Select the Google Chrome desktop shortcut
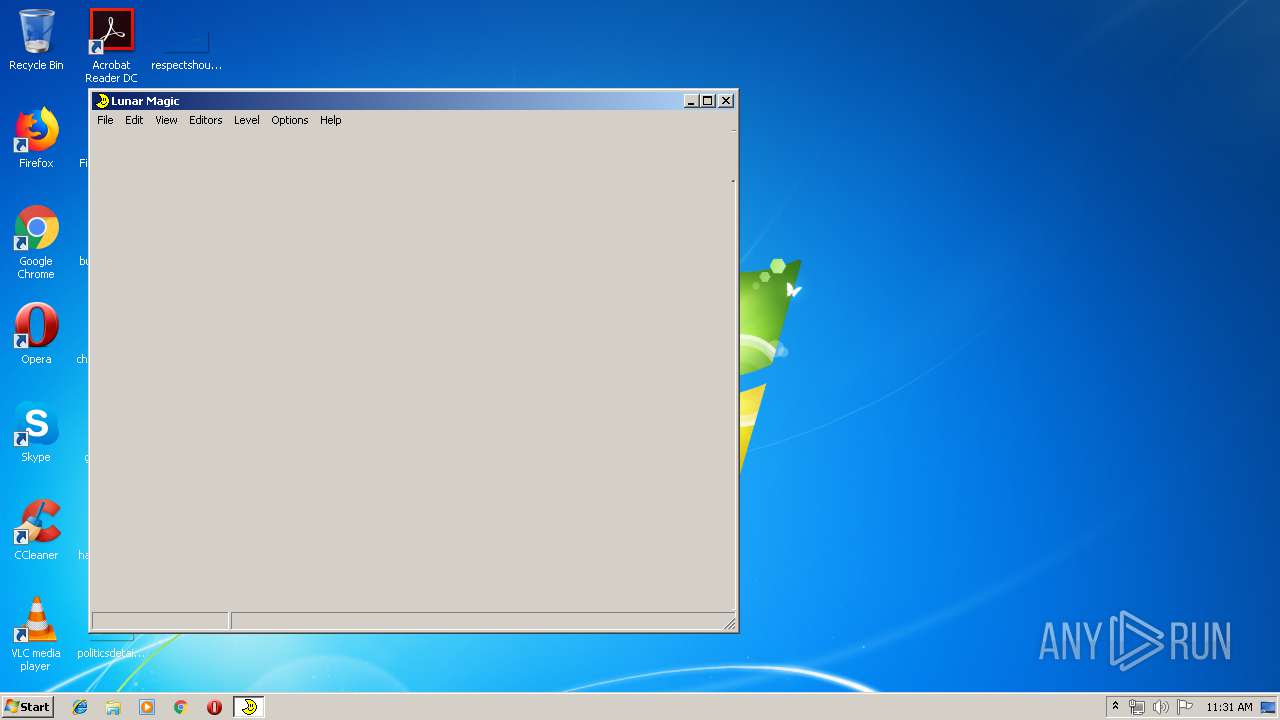Viewport: 1280px width, 720px height. coord(36,242)
